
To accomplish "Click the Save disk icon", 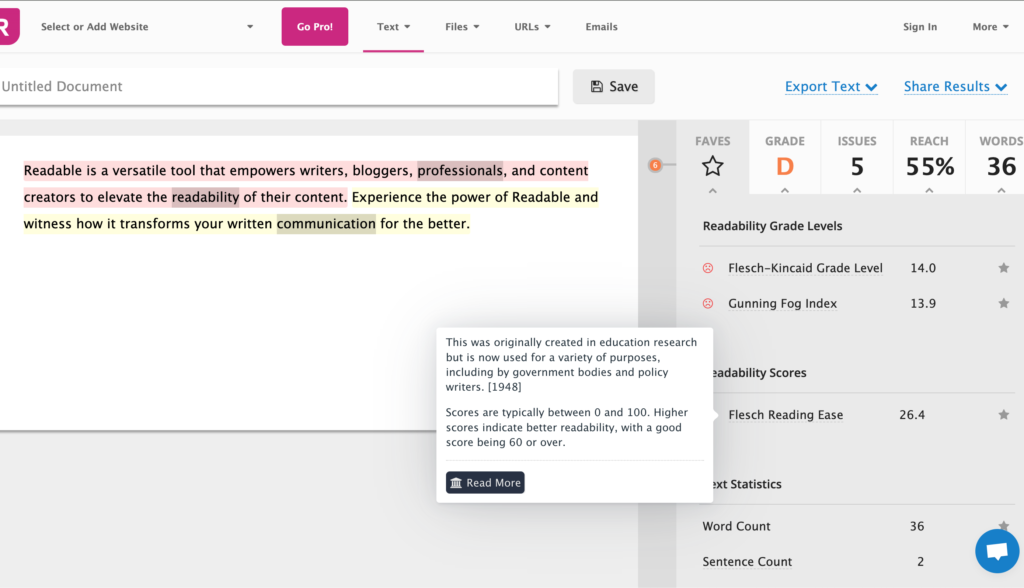I will [595, 86].
